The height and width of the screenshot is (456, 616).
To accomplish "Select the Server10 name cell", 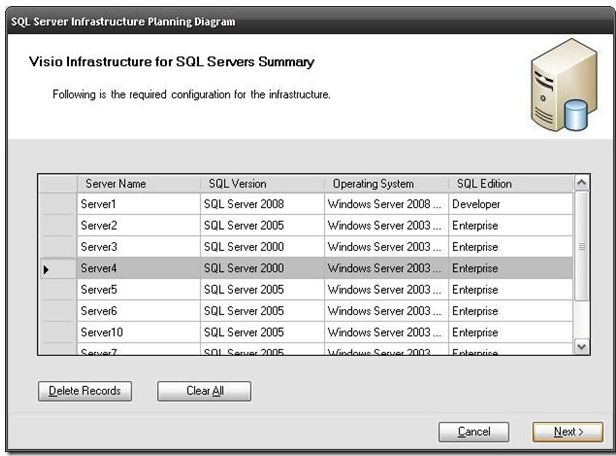I will coord(138,333).
